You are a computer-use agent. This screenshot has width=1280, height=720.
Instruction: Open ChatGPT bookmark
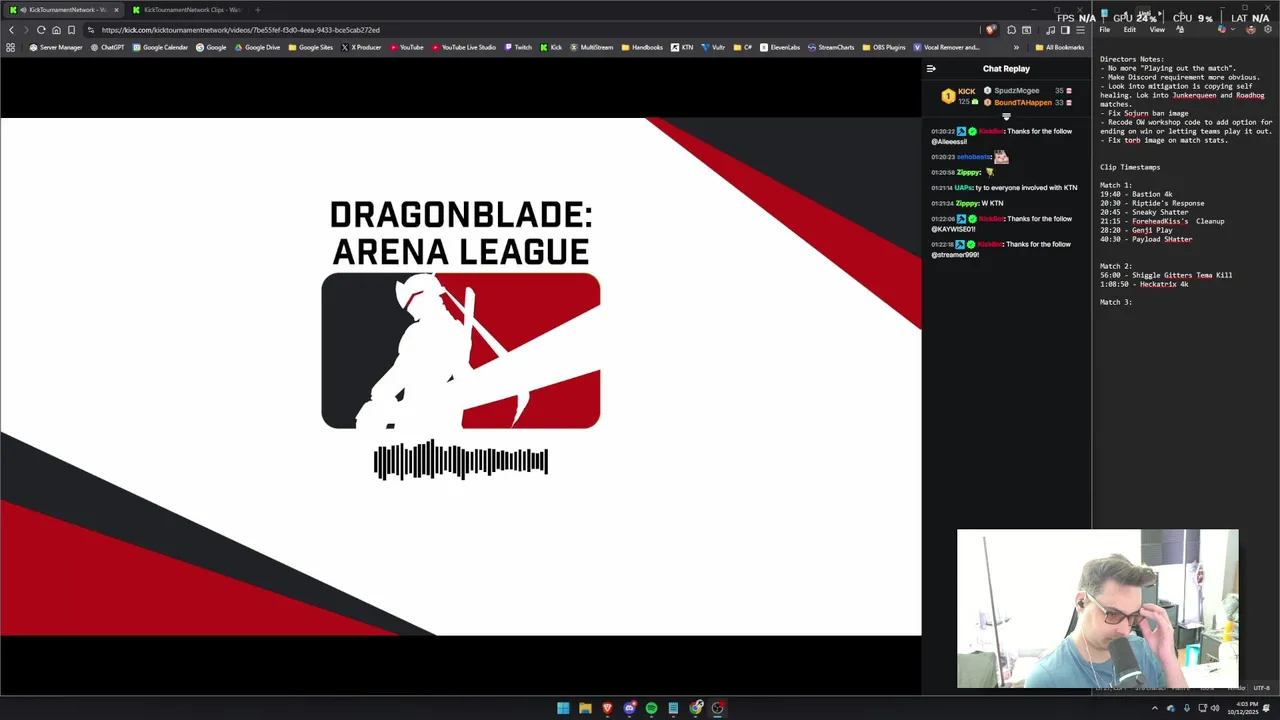tap(107, 47)
